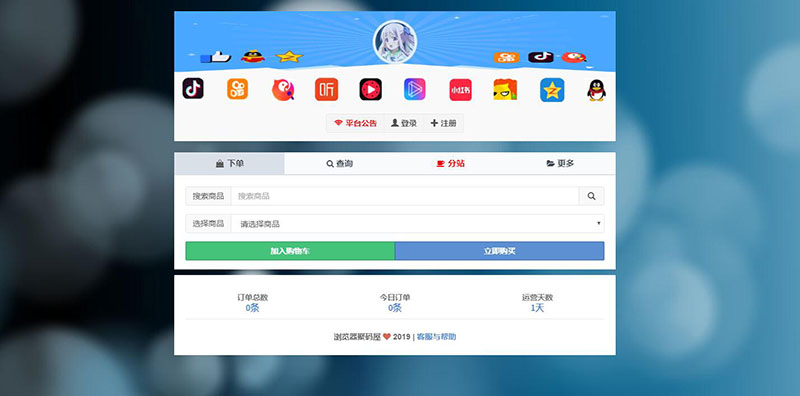Click the black and red video player icon
Viewport: 800px width, 396px height.
click(x=370, y=89)
